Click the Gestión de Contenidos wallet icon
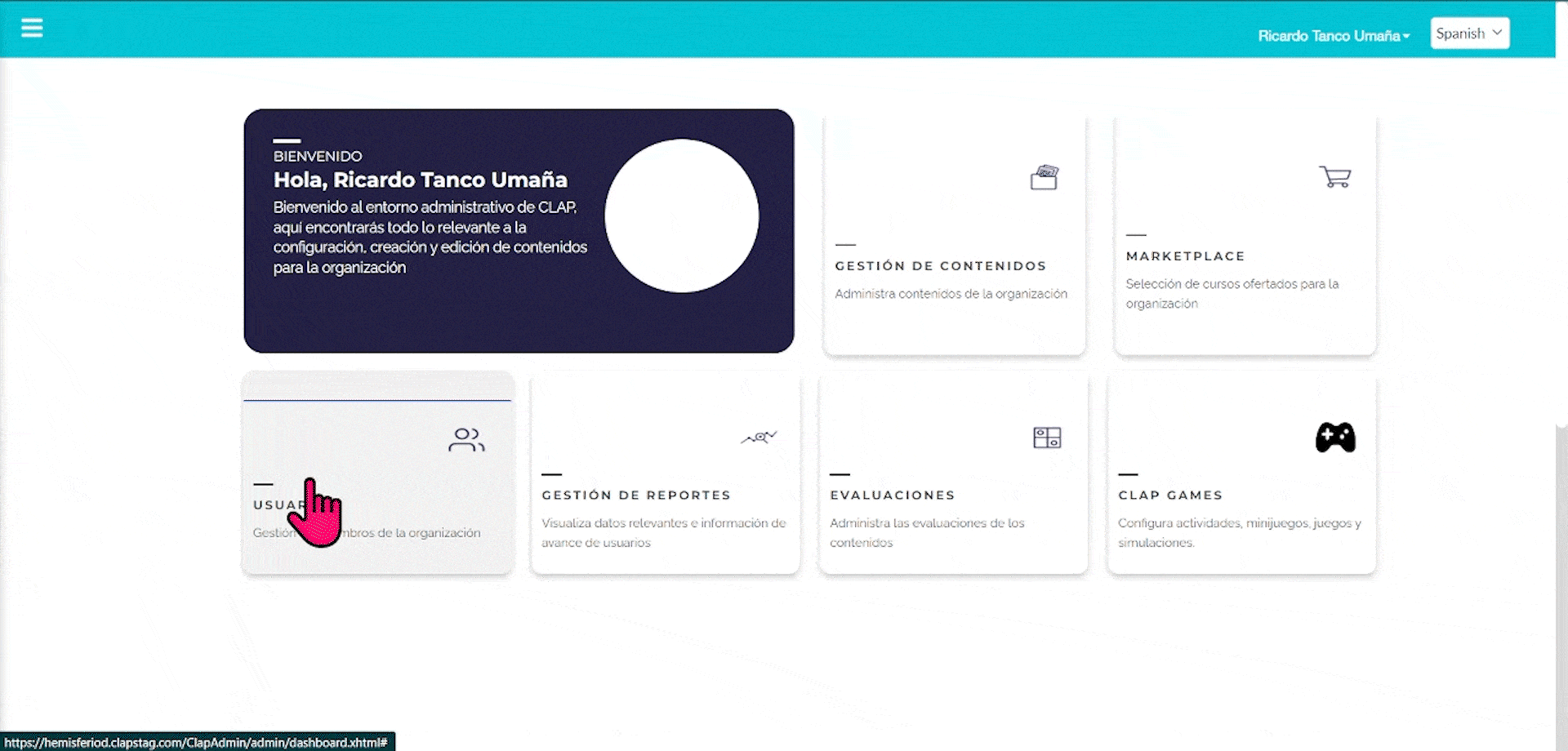This screenshot has height=751, width=1568. [x=1045, y=177]
